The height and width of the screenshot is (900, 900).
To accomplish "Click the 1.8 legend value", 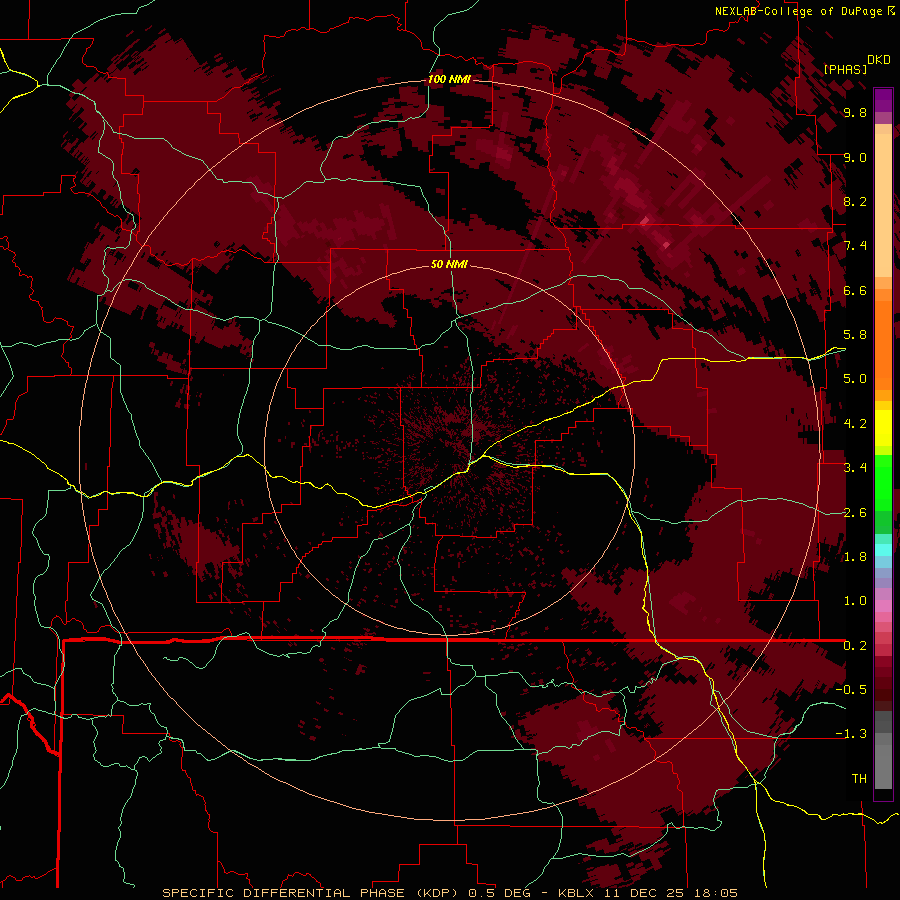I will [855, 557].
